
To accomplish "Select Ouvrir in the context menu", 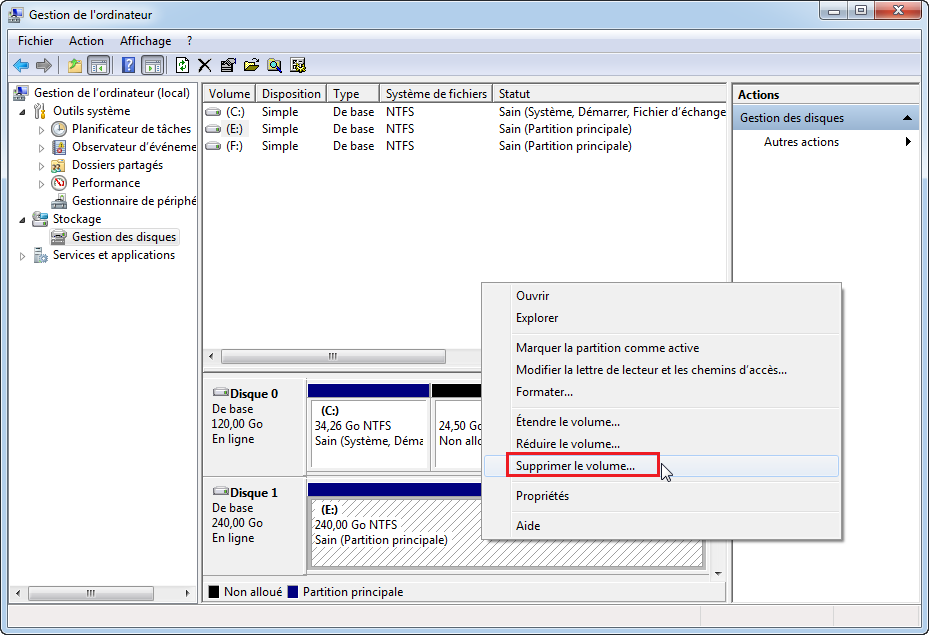I will 662,296.
